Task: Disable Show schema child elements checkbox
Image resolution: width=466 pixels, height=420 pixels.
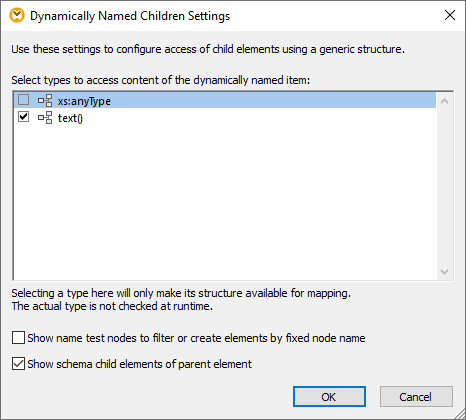Action: point(18,363)
